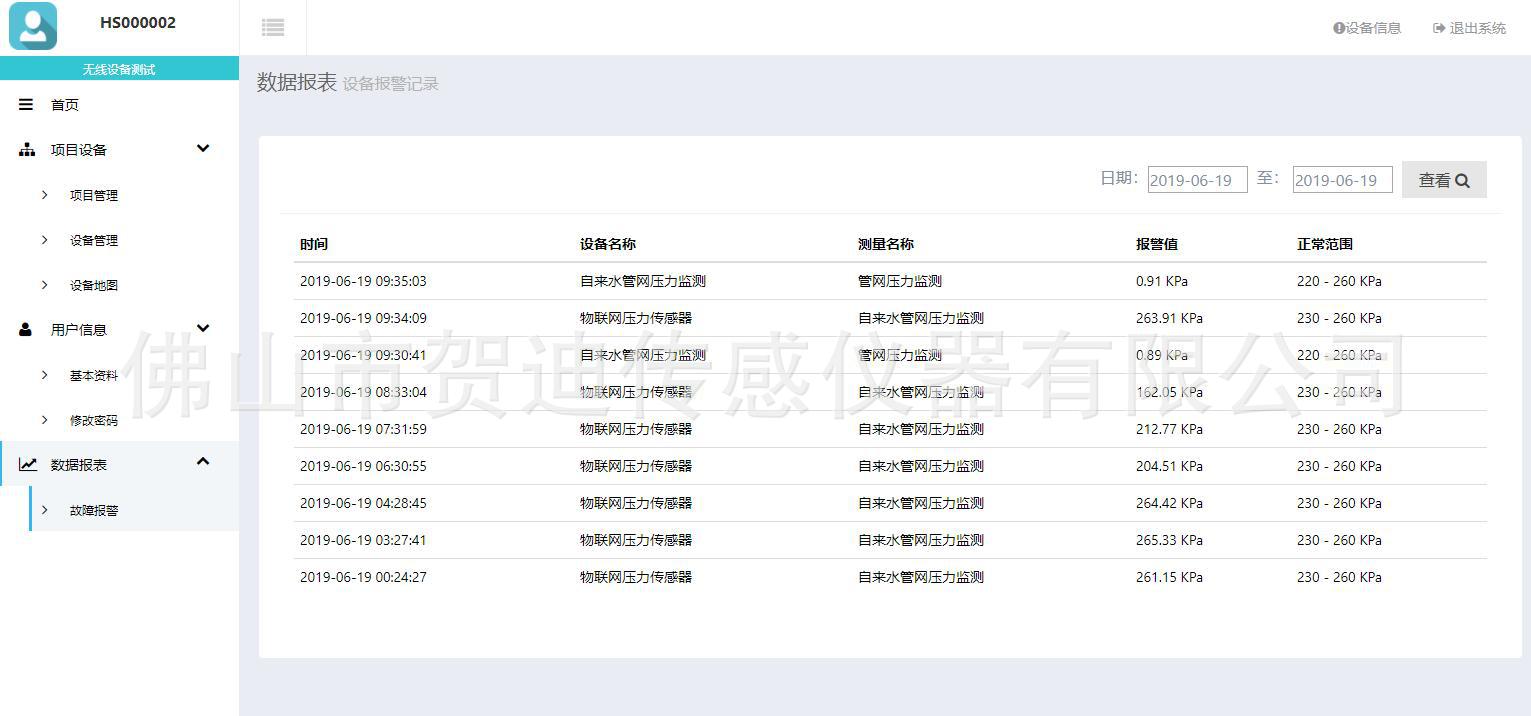Image resolution: width=1531 pixels, height=716 pixels.
Task: Click the 设备信息 info icon
Action: (1339, 28)
